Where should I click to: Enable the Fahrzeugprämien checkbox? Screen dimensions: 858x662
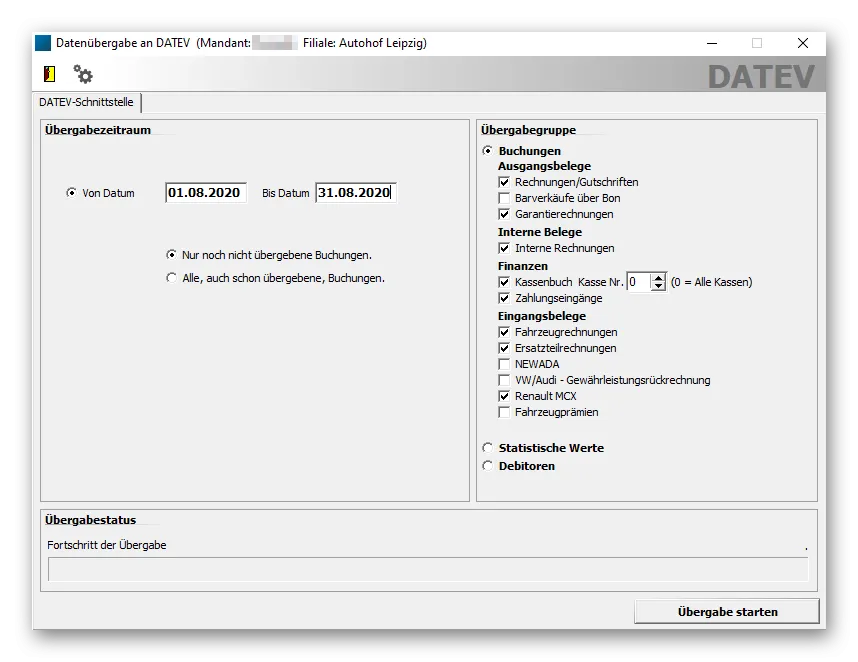point(505,412)
